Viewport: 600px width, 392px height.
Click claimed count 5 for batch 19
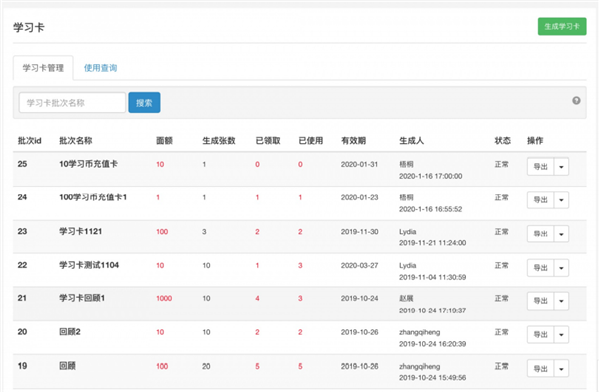[257, 366]
